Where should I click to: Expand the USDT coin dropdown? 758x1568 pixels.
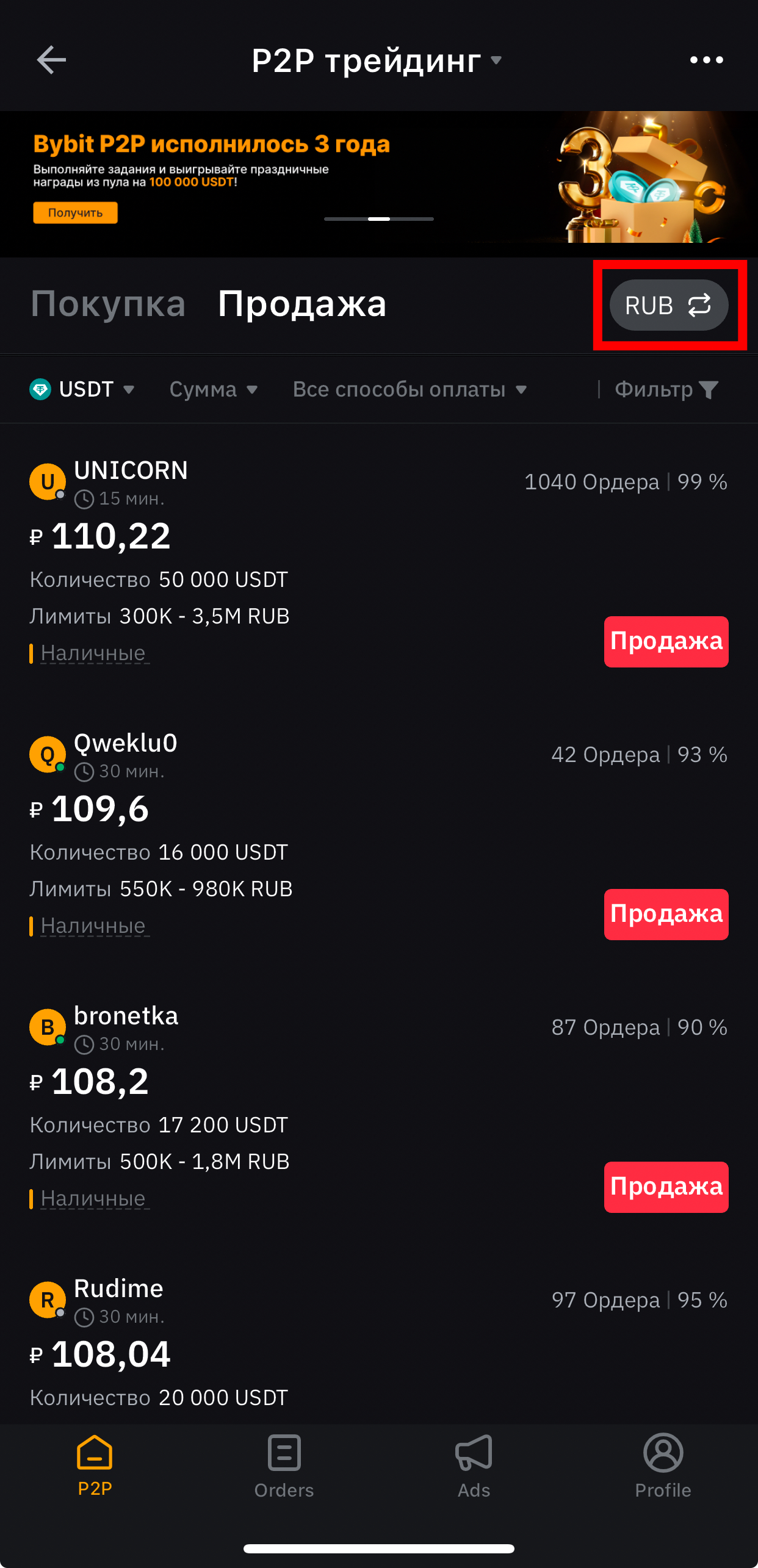point(82,389)
